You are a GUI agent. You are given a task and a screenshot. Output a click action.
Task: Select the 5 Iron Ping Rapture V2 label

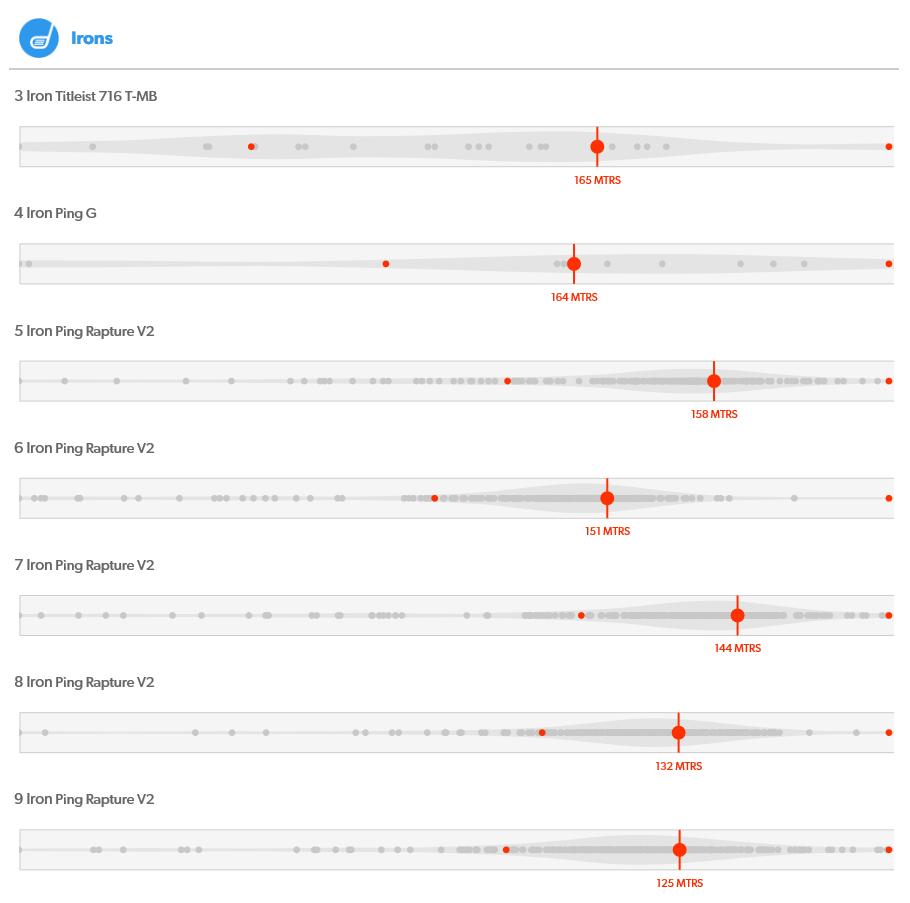pos(85,331)
